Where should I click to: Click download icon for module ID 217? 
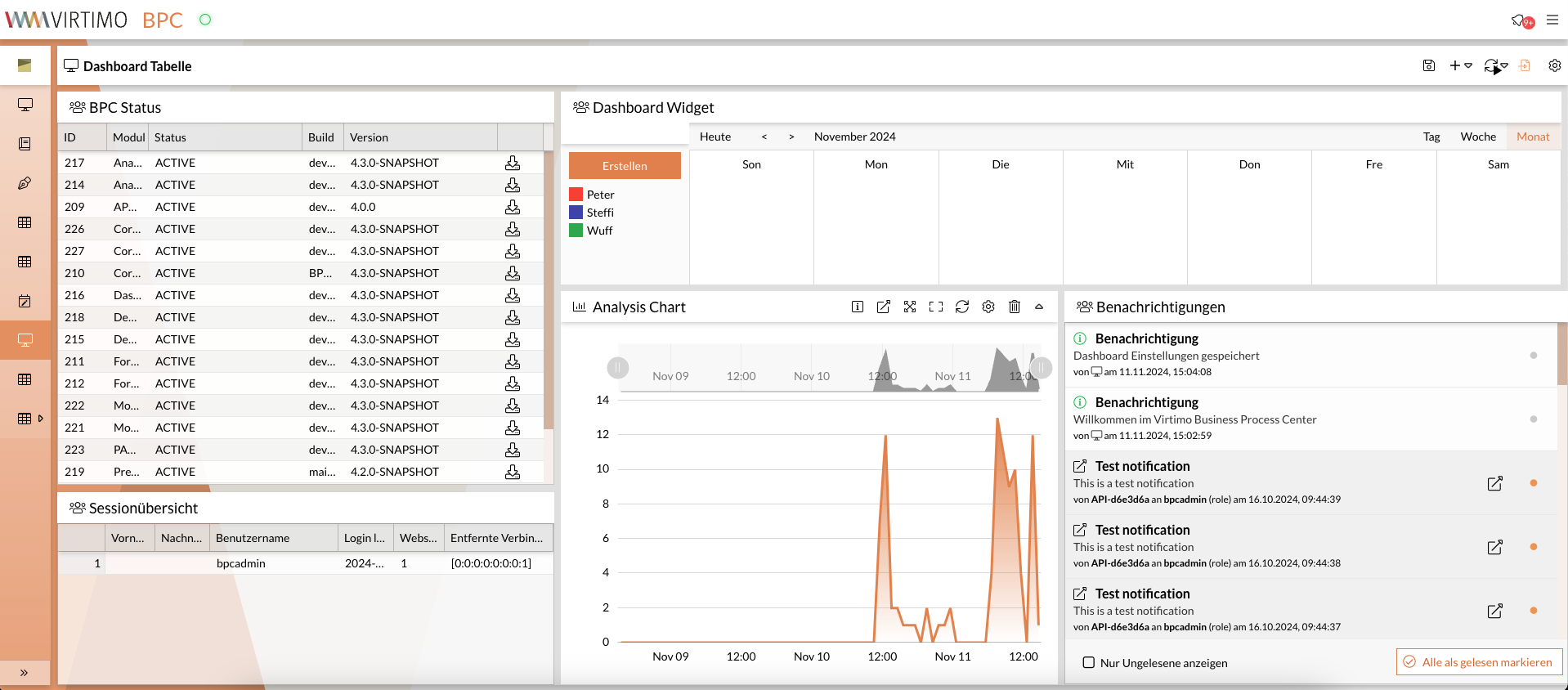(x=513, y=163)
